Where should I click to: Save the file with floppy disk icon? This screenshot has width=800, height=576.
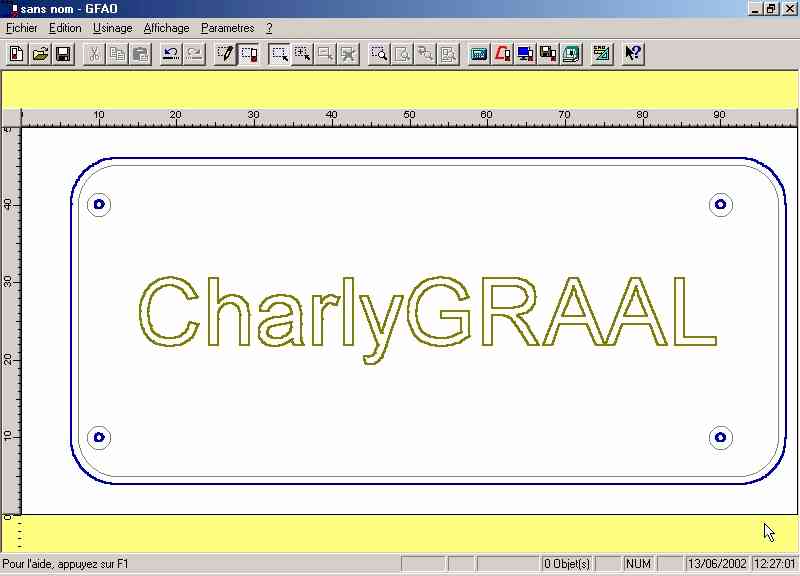[x=63, y=54]
